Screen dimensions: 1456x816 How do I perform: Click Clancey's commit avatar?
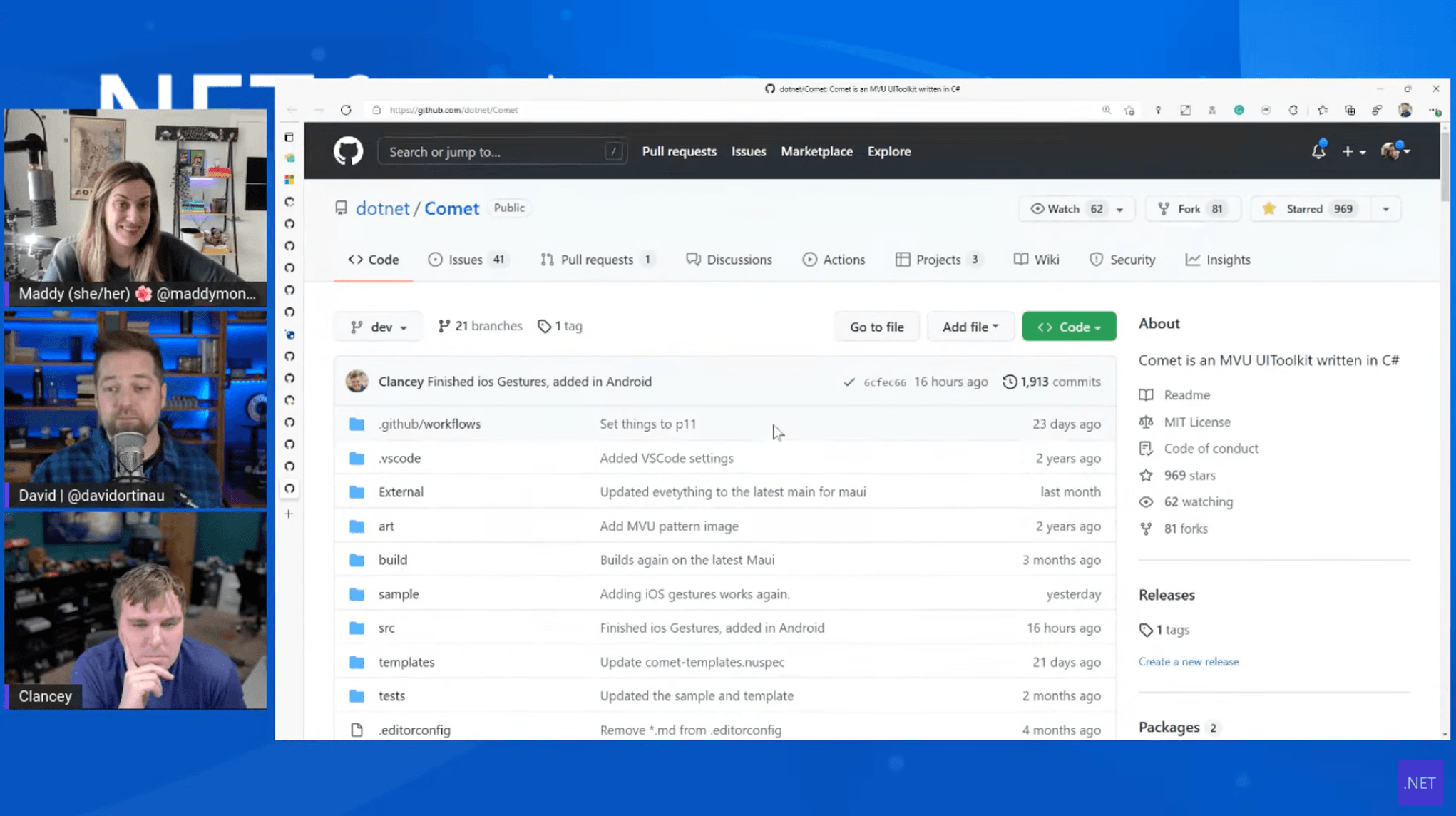[x=357, y=382]
